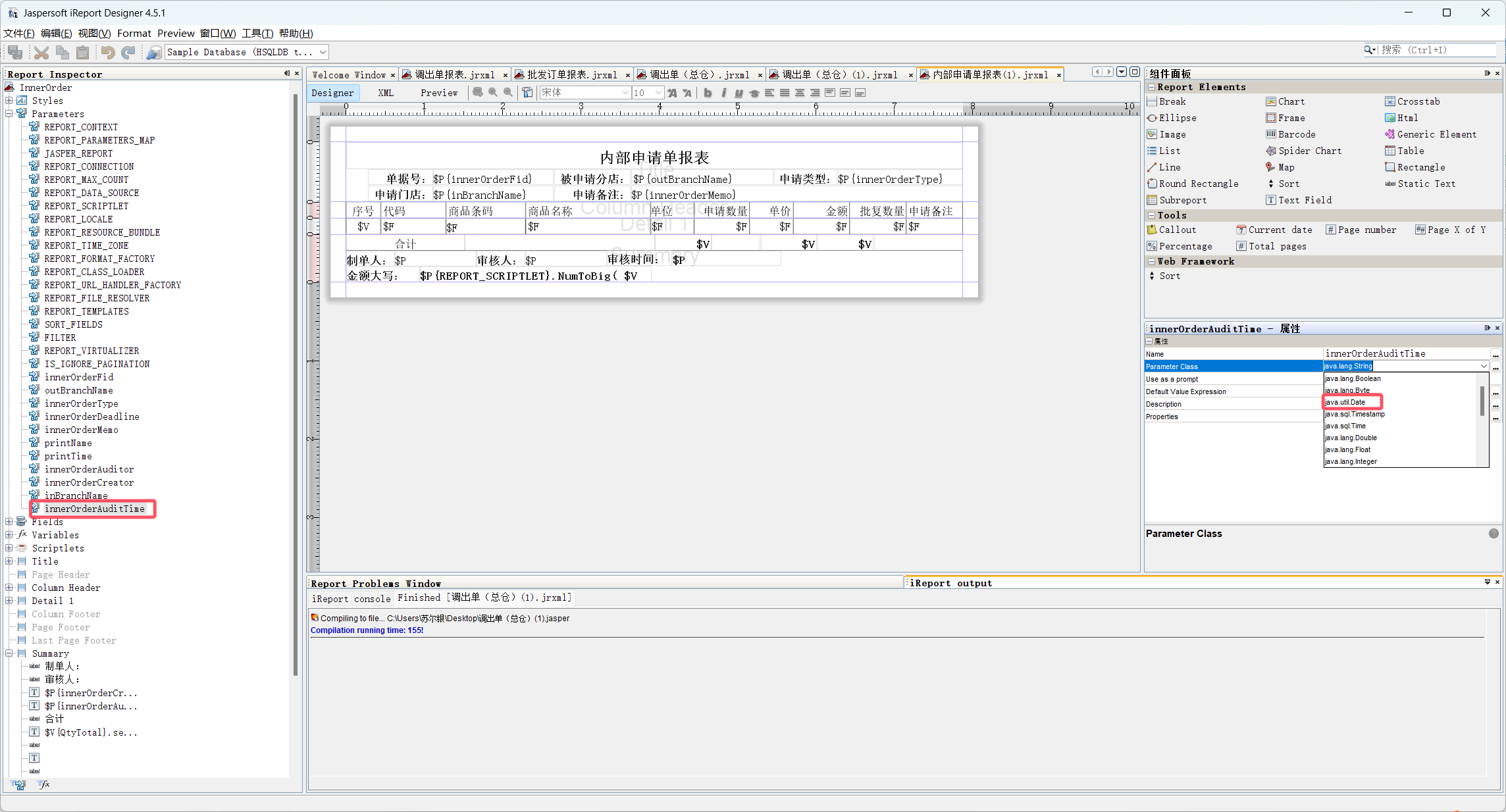Select the innerOrderAuditTime parameter

pyautogui.click(x=94, y=509)
